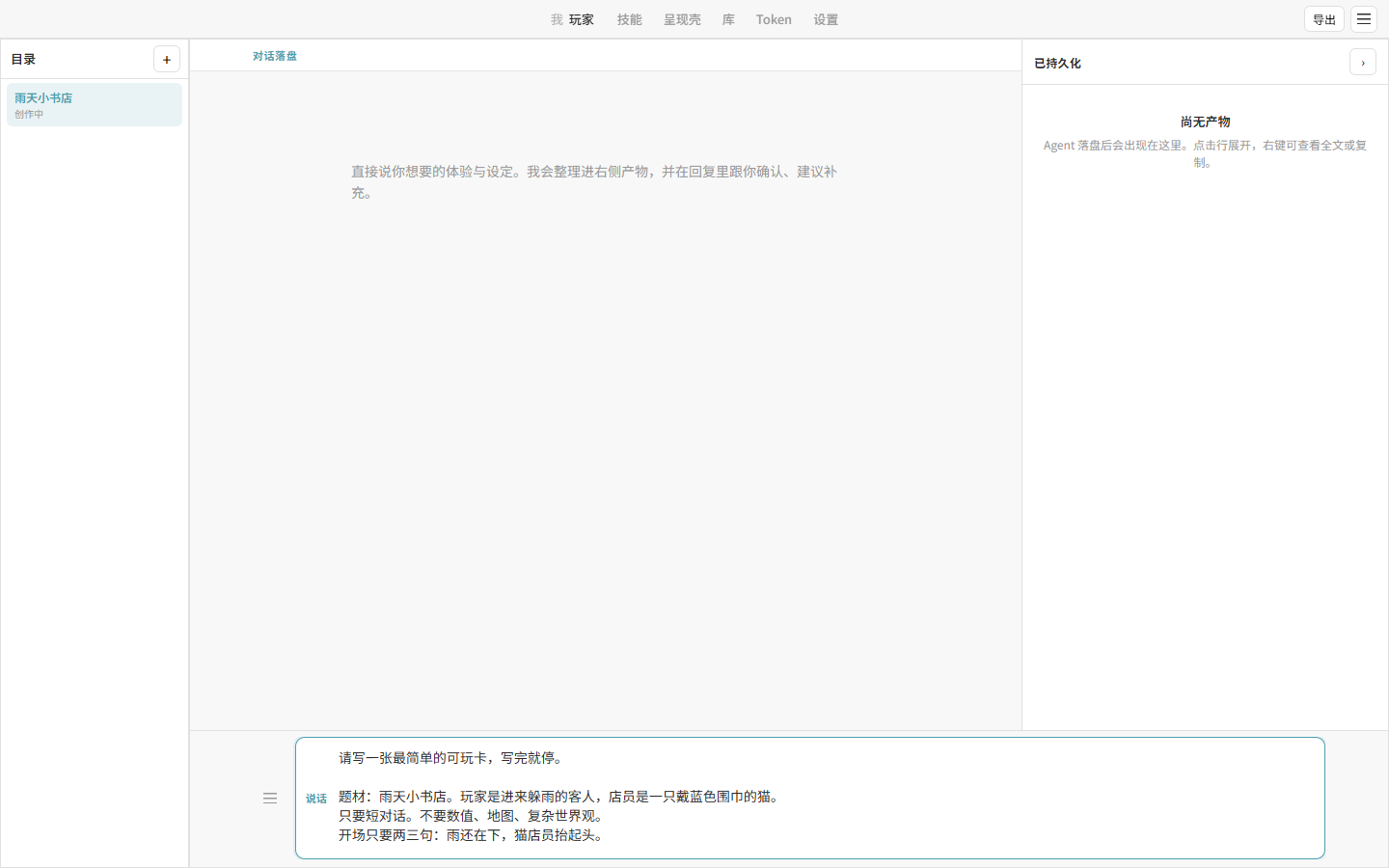The image size is (1389, 868).
Task: Click the 说话 label beside message input
Action: coord(316,799)
